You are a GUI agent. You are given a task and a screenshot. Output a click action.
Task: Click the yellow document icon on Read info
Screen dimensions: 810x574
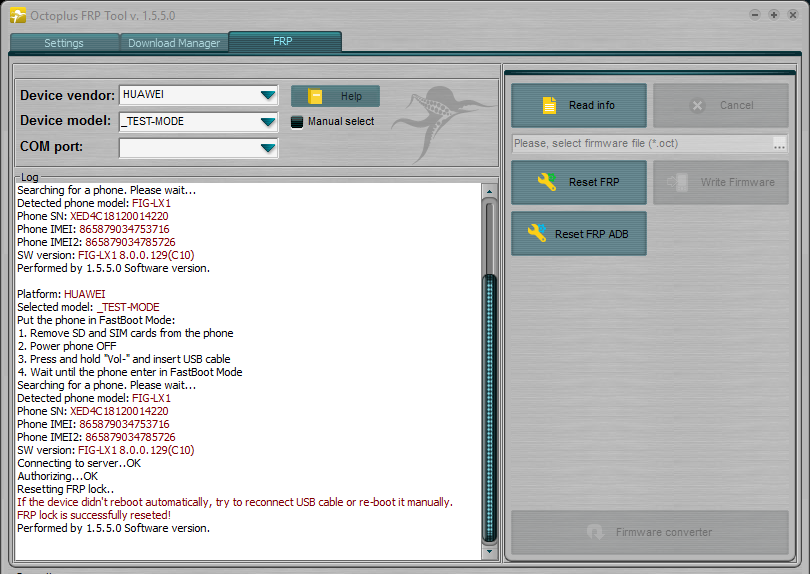550,105
